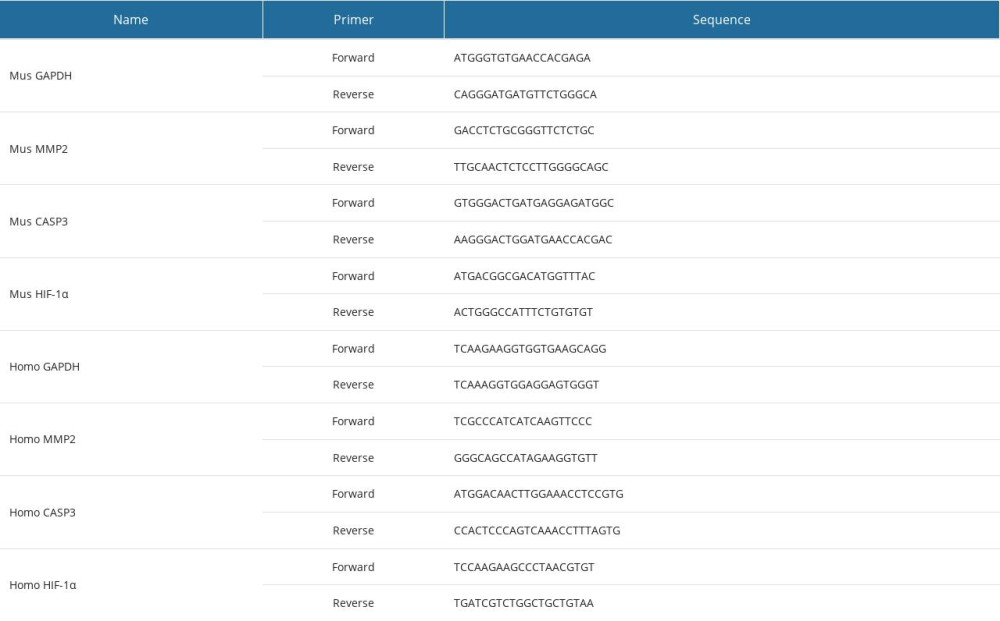Select the Mus MMP2 name cell
This screenshot has width=1000, height=621.
pos(38,149)
